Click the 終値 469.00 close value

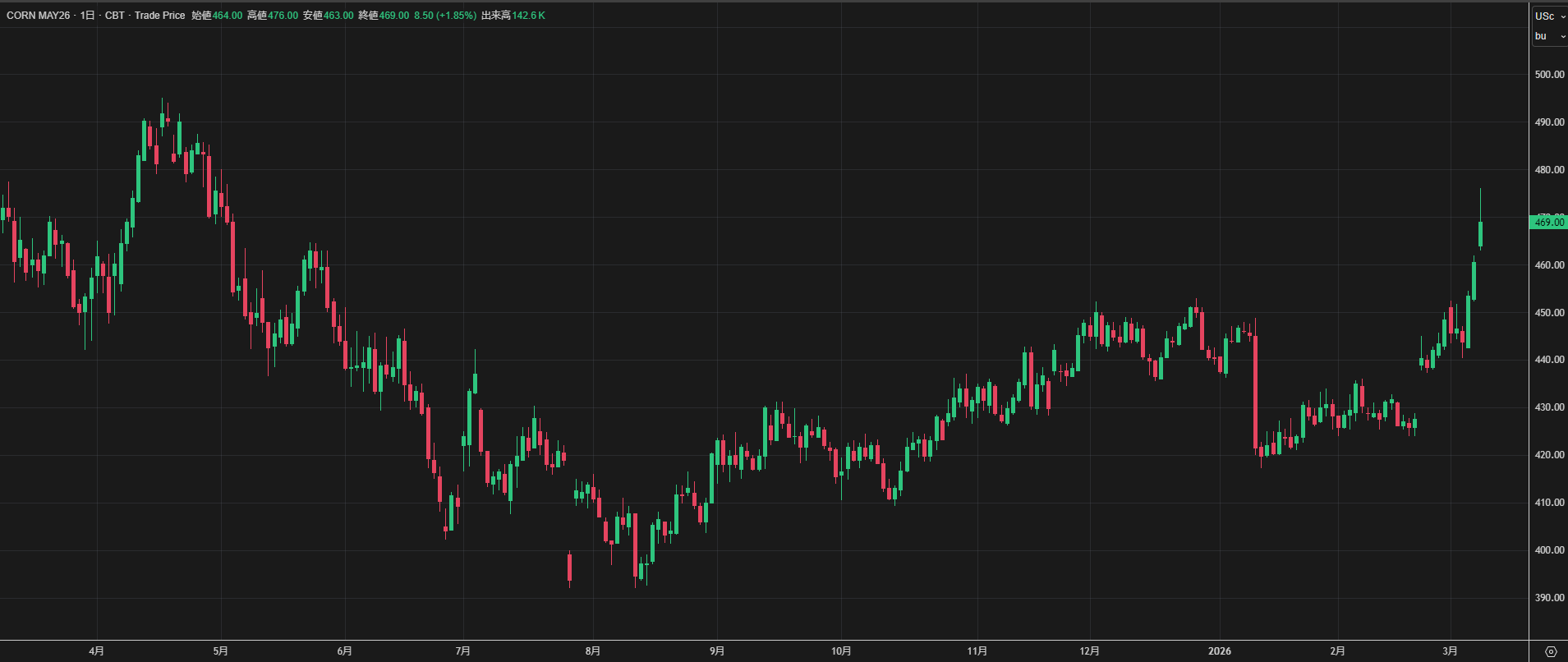click(x=384, y=16)
